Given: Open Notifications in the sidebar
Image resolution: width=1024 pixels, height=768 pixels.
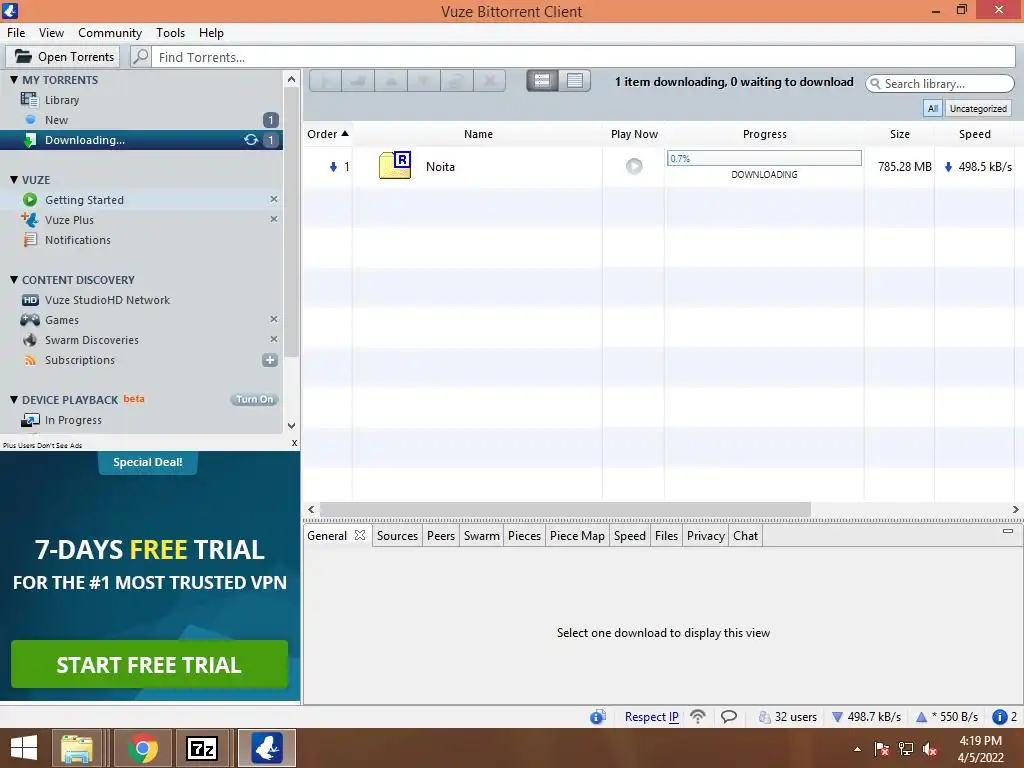Looking at the screenshot, I should point(78,240).
